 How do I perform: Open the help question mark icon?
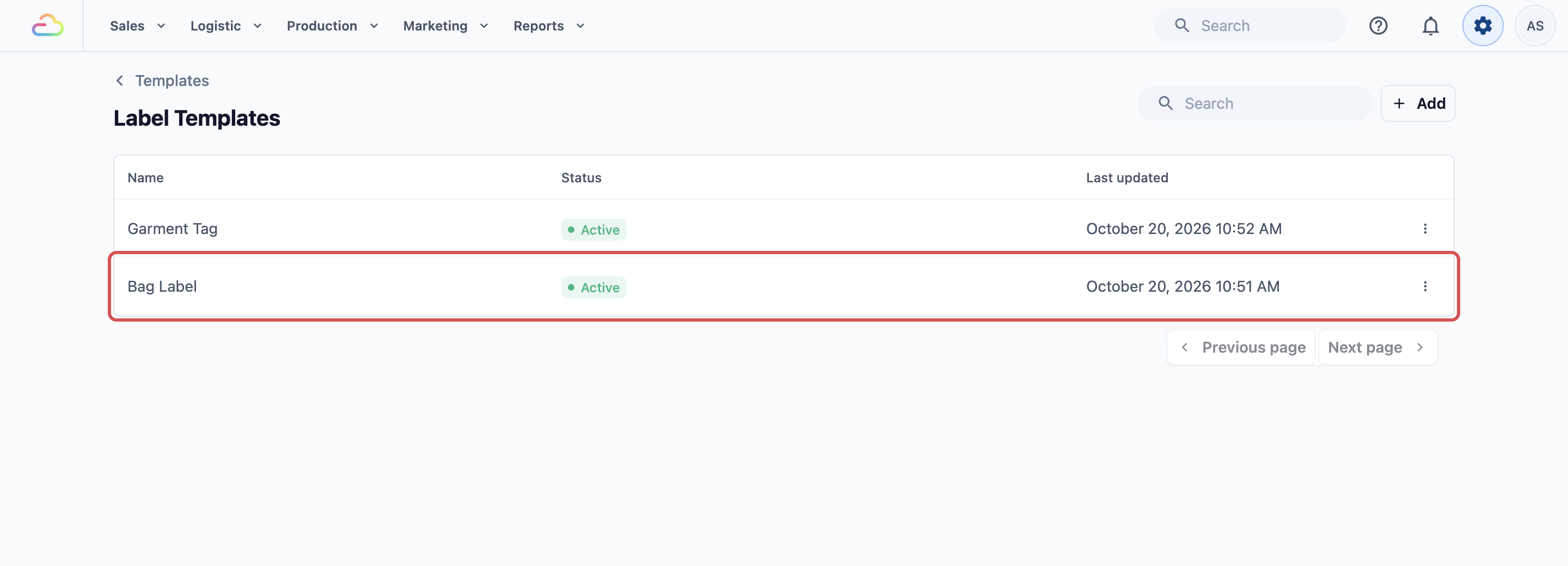tap(1378, 26)
